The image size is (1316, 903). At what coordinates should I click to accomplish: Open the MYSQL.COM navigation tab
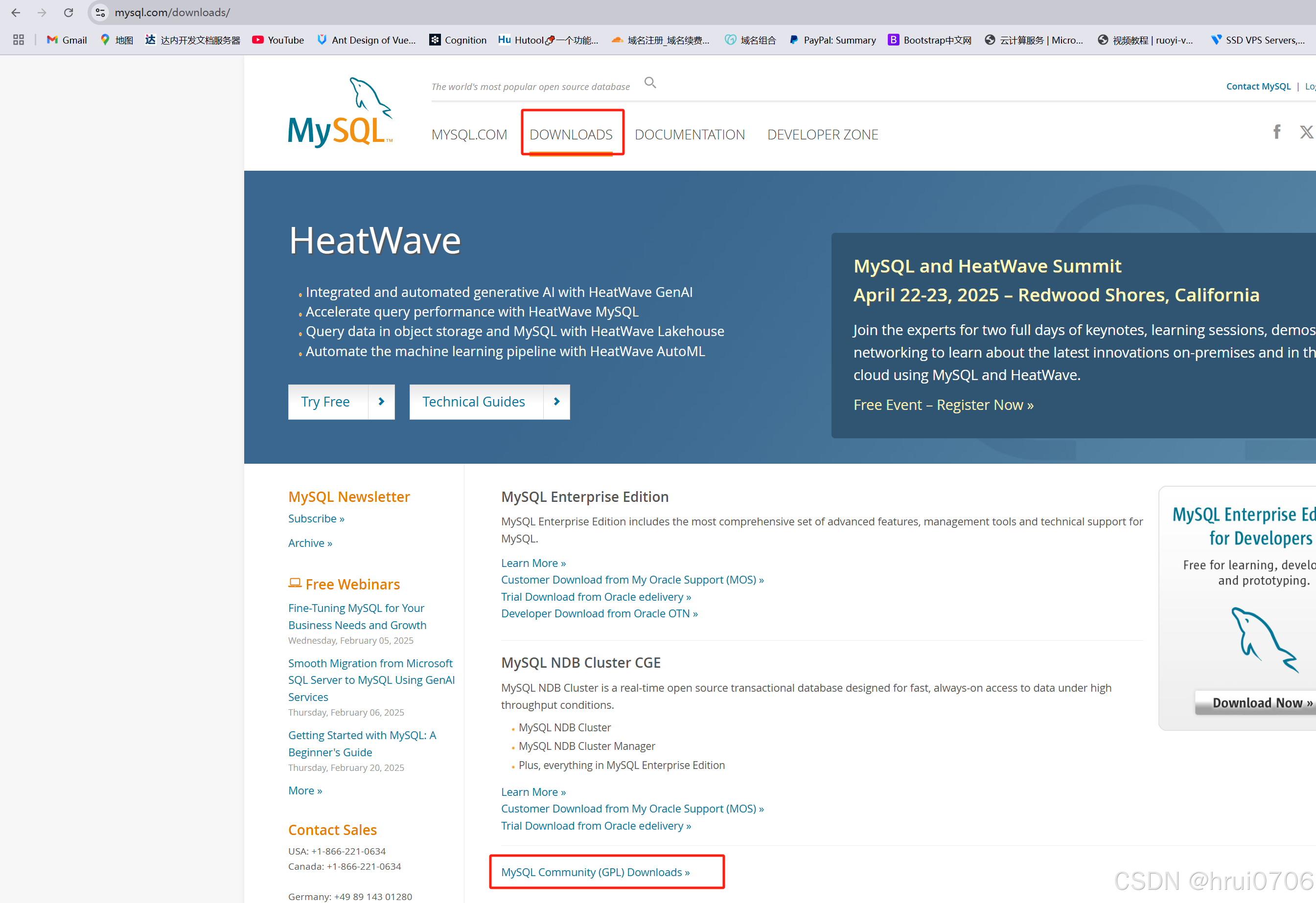click(469, 135)
